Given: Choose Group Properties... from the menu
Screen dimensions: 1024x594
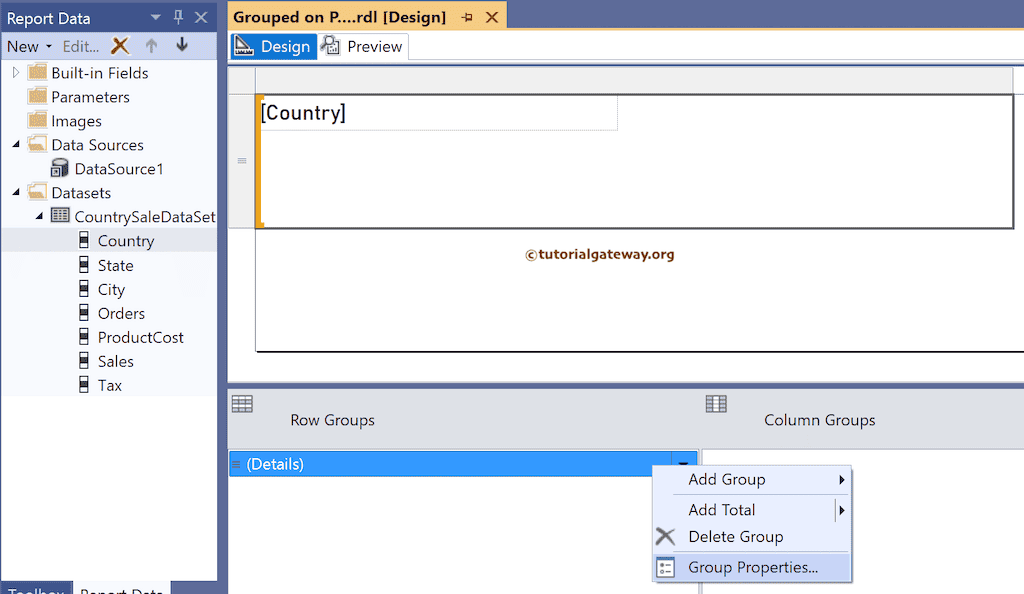Looking at the screenshot, I should coord(752,567).
